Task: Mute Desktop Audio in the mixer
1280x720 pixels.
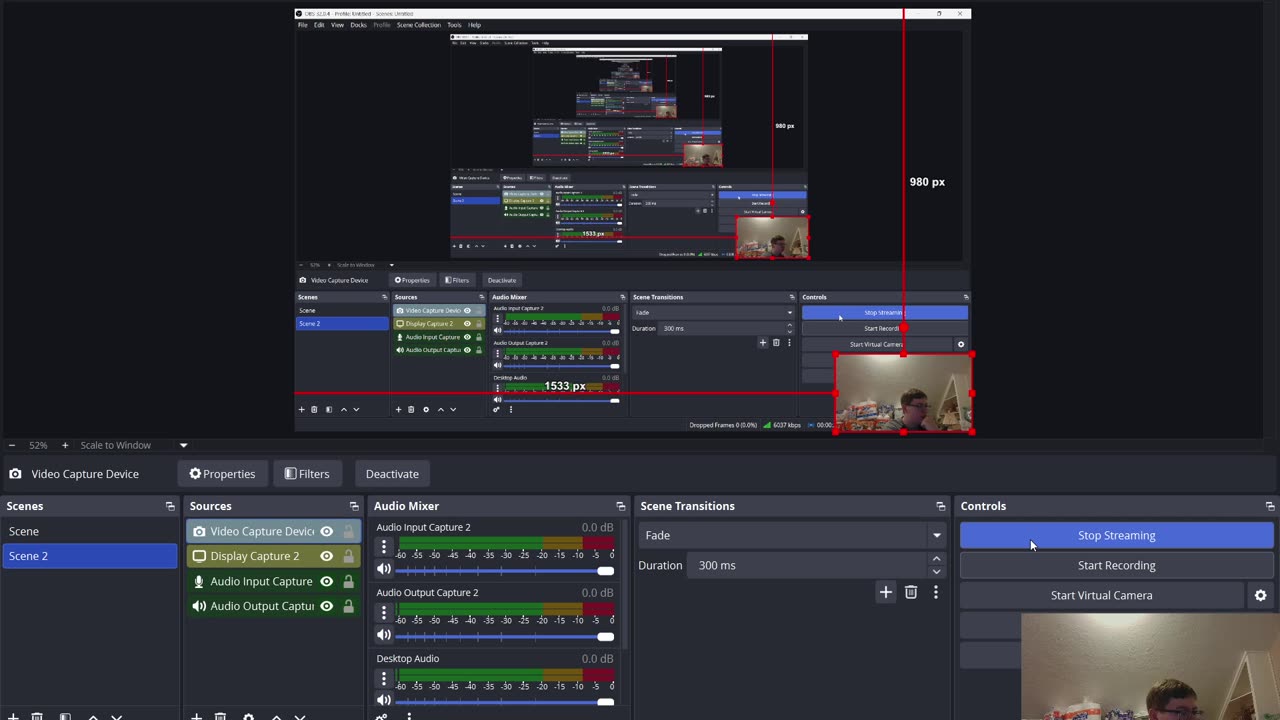Action: [x=384, y=700]
